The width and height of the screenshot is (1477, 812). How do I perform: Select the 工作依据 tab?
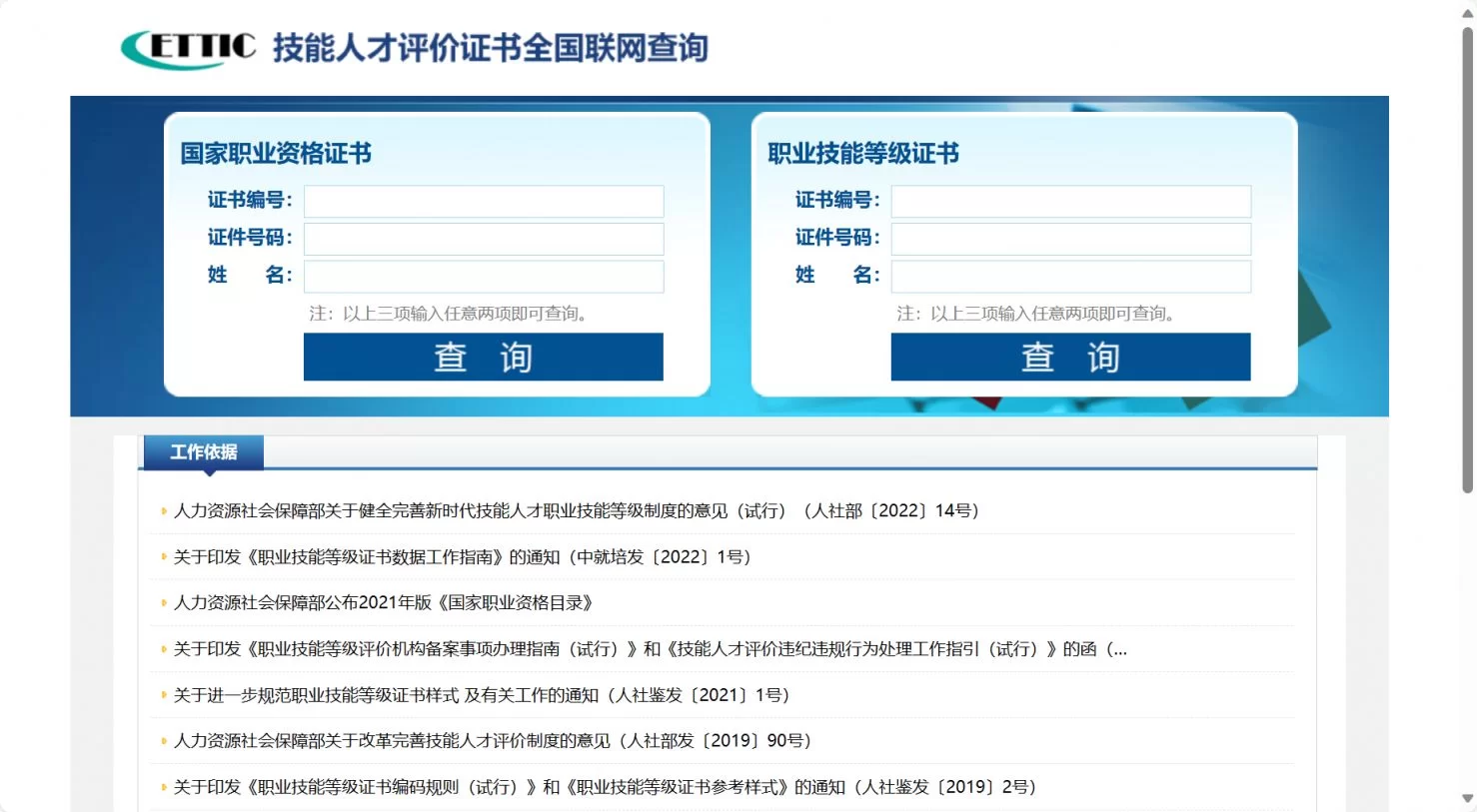(204, 452)
